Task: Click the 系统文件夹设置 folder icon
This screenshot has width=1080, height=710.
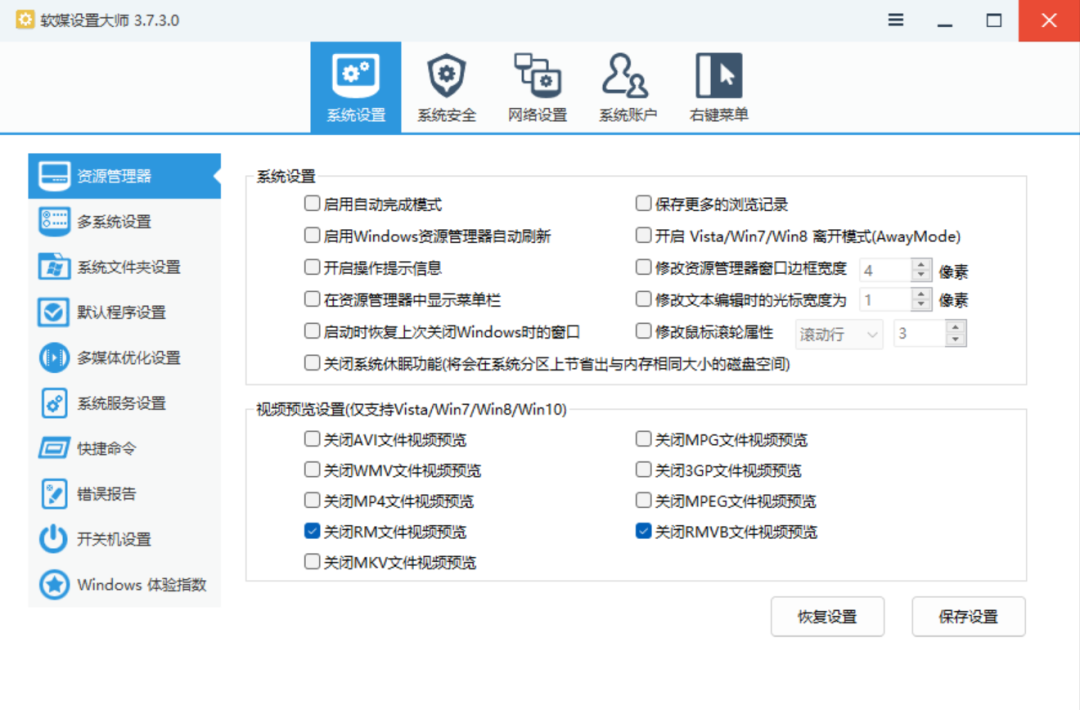Action: pos(54,267)
